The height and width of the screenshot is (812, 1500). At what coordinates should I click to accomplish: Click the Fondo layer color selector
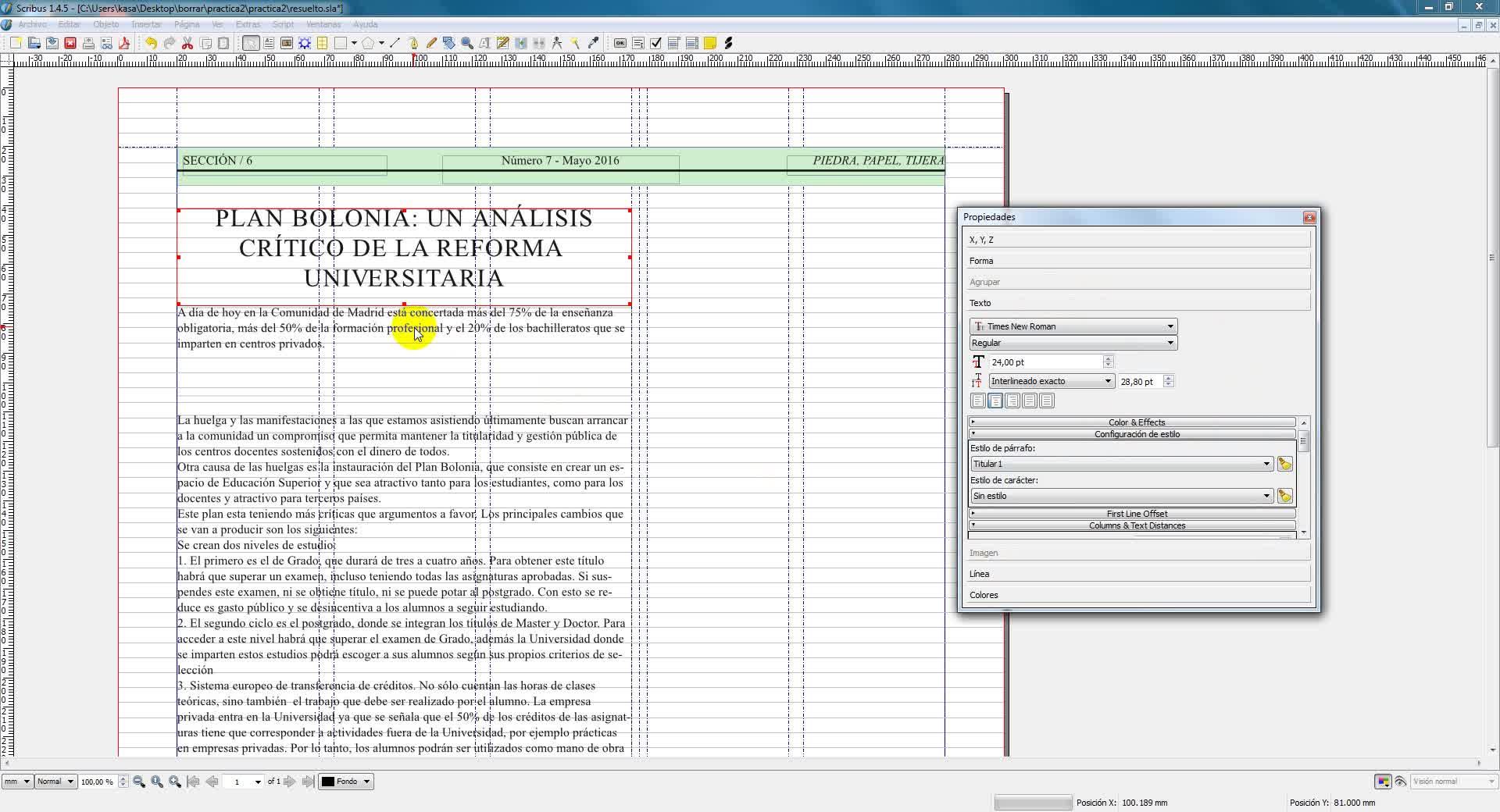[346, 782]
